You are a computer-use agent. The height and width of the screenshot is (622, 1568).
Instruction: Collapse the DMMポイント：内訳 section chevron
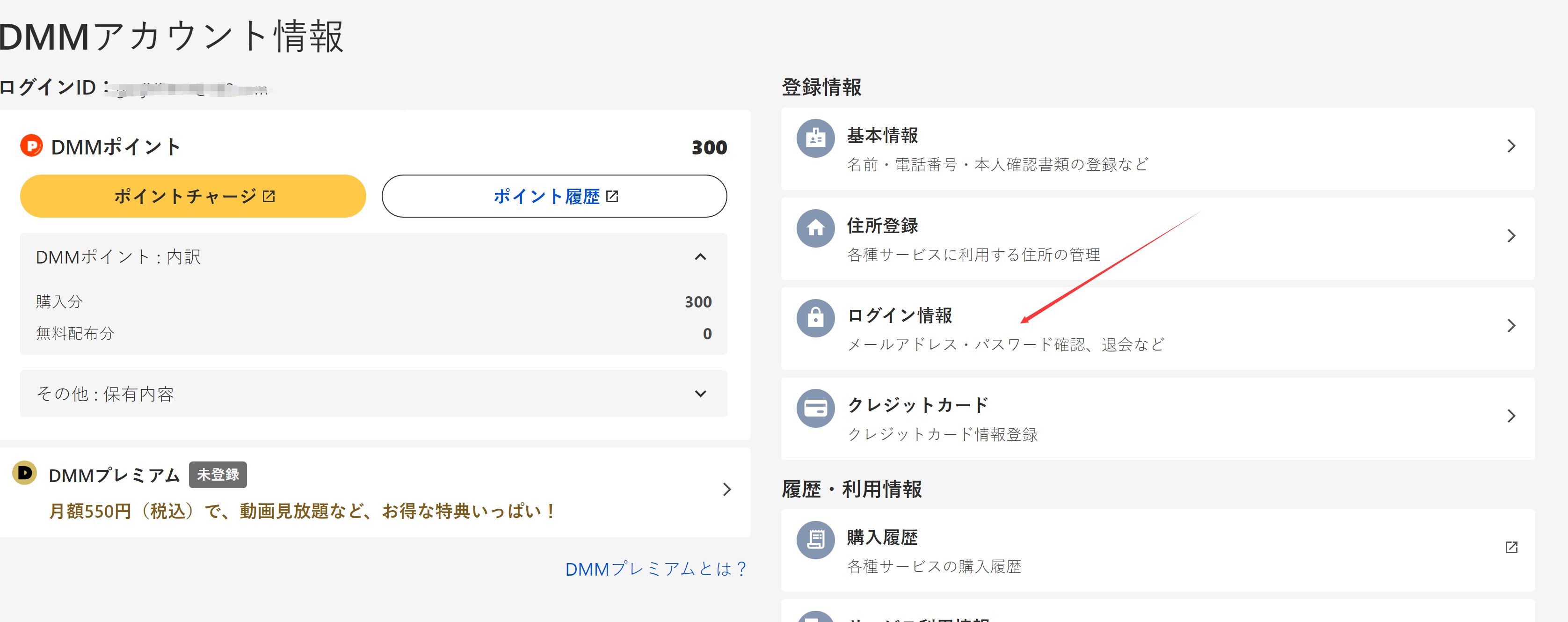point(701,257)
